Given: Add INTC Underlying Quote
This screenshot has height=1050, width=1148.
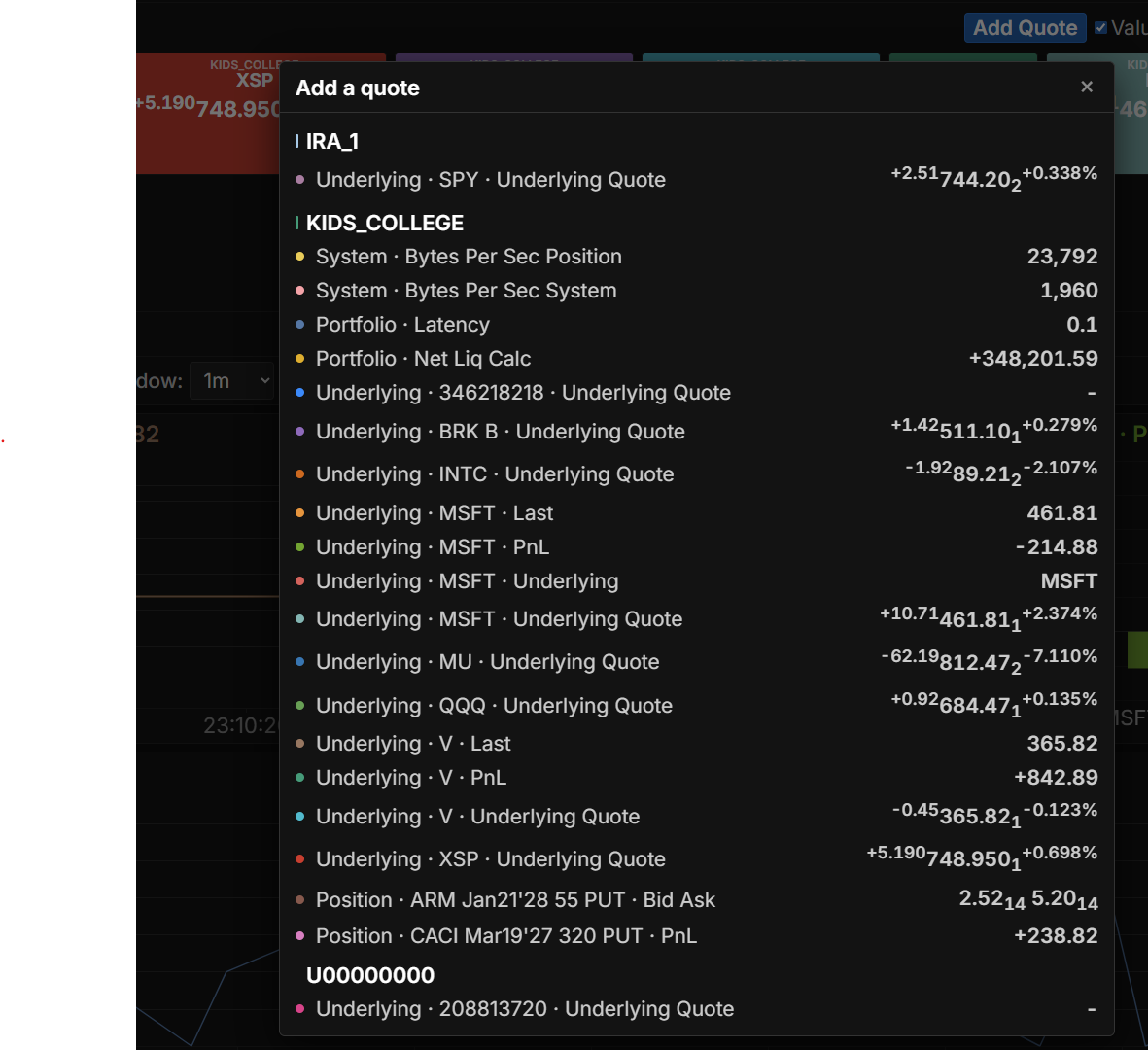Looking at the screenshot, I should click(696, 473).
